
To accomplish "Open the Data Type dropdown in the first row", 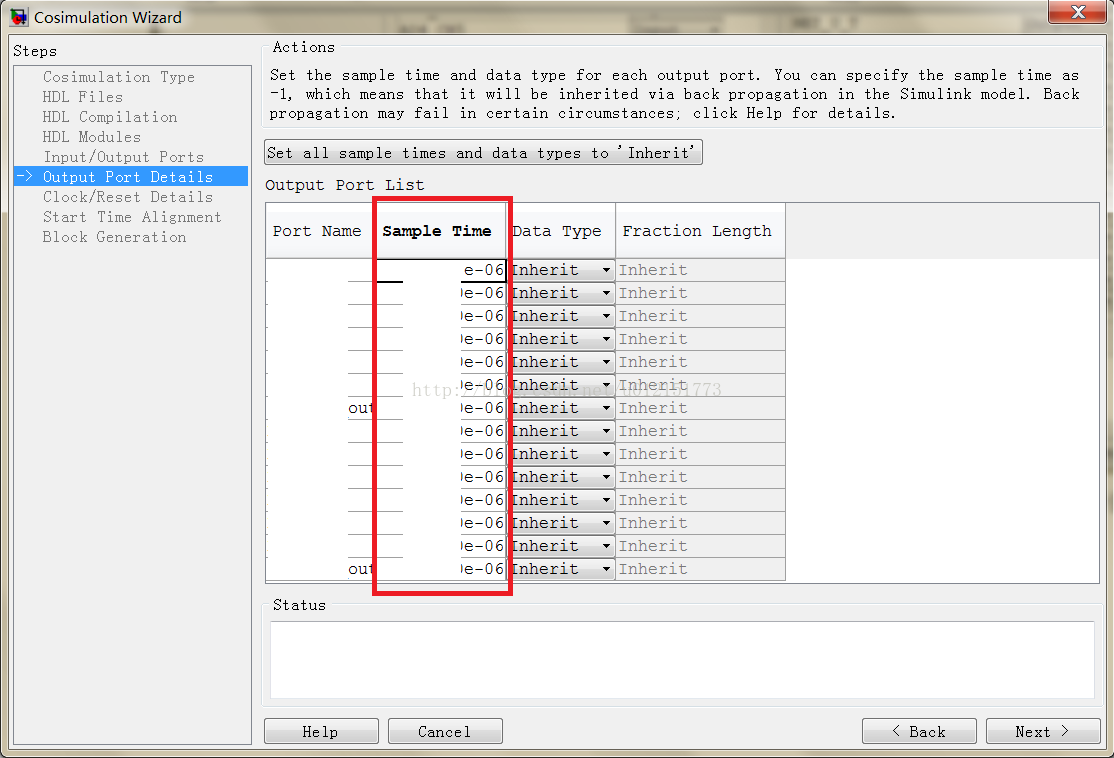I will coord(561,270).
